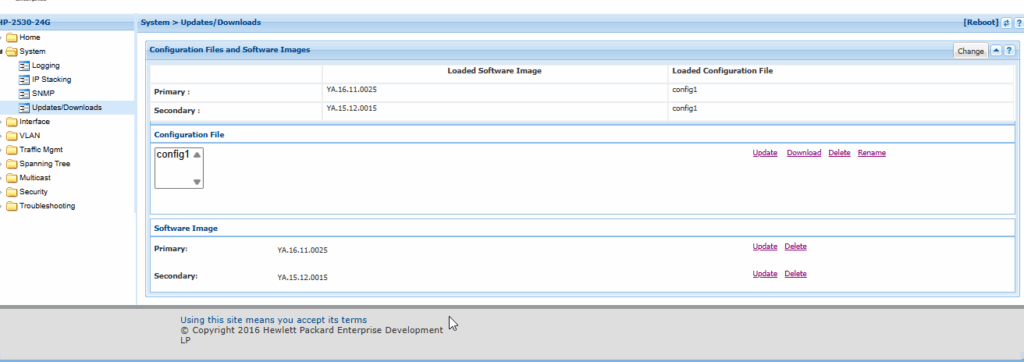The width and height of the screenshot is (1024, 362).
Task: Click the Logging page icon
Action: click(24, 66)
